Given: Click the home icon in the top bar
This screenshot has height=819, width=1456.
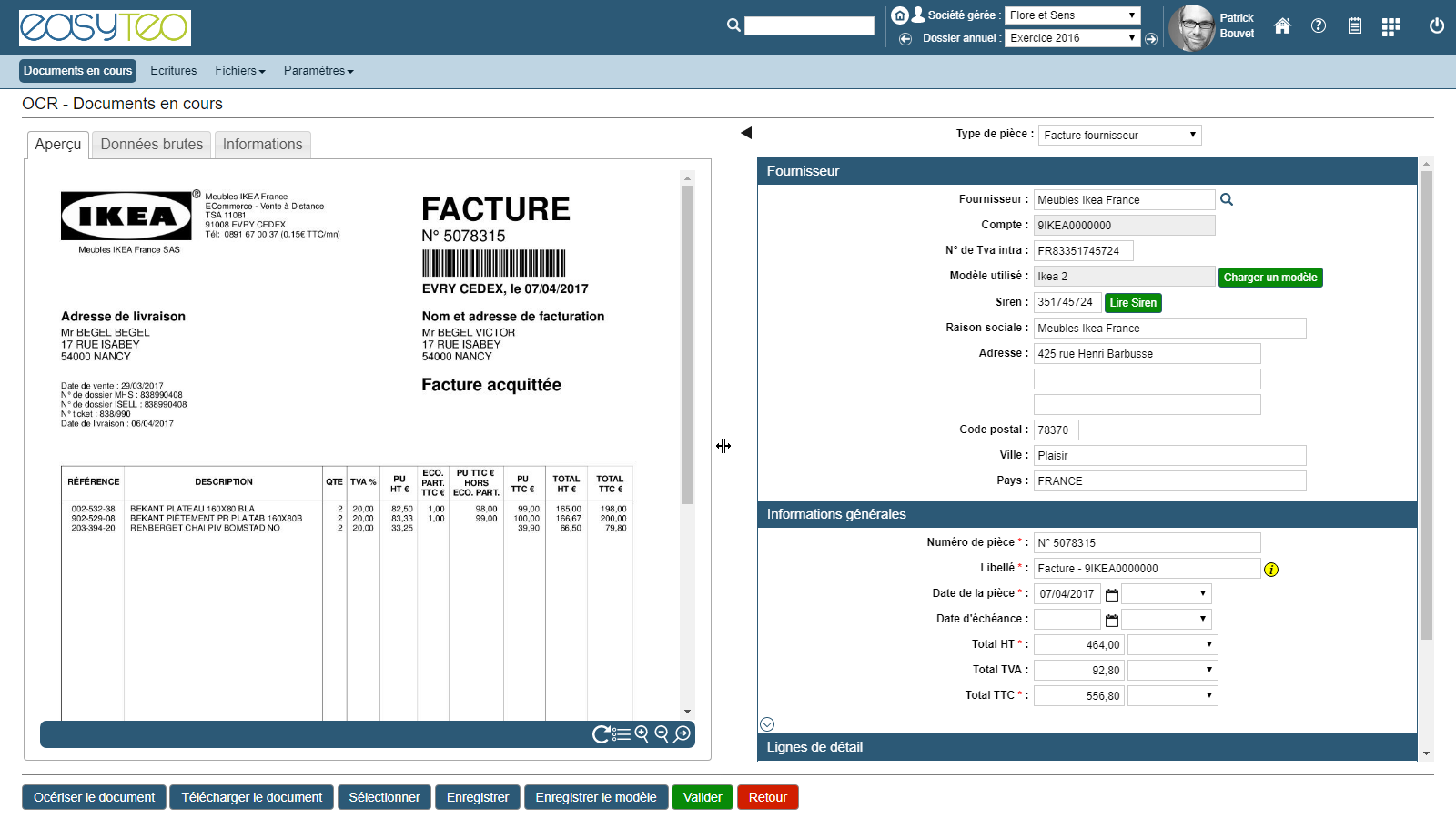Looking at the screenshot, I should [x=1282, y=26].
